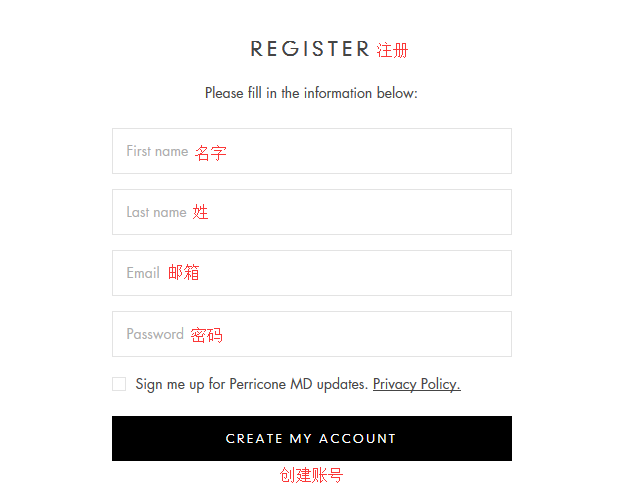Tick the Perricone MD updates checkbox
The height and width of the screenshot is (499, 620).
tap(119, 384)
